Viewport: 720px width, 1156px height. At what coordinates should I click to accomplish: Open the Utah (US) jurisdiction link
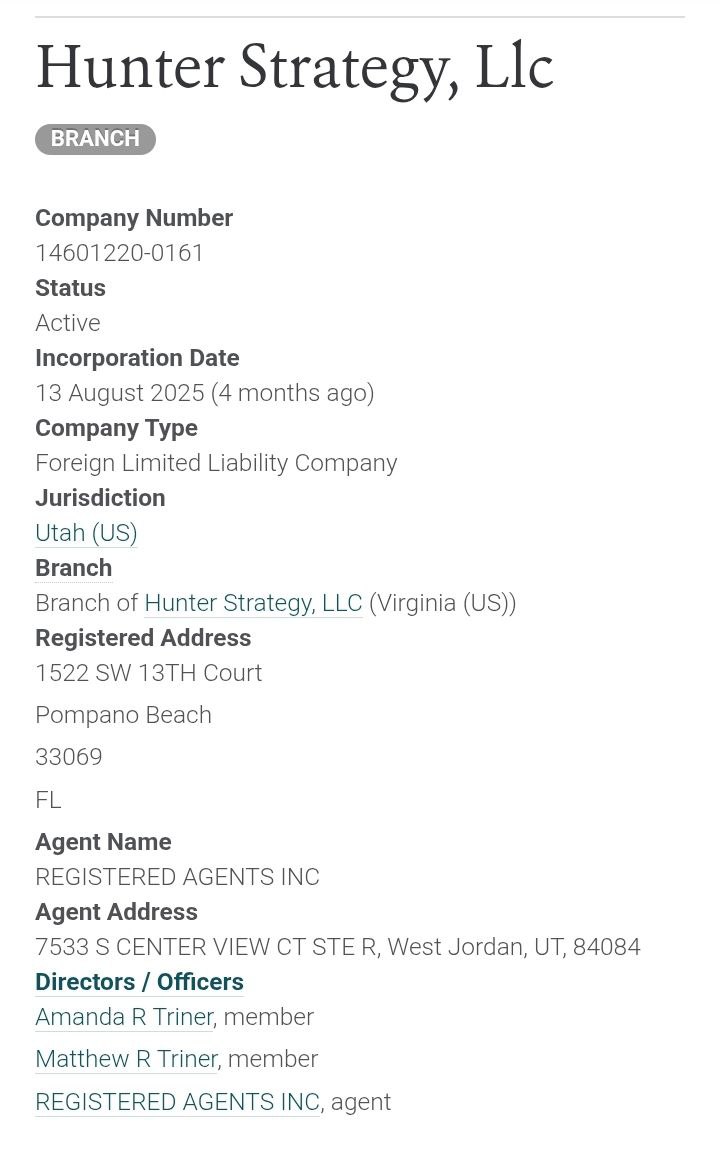coord(86,533)
